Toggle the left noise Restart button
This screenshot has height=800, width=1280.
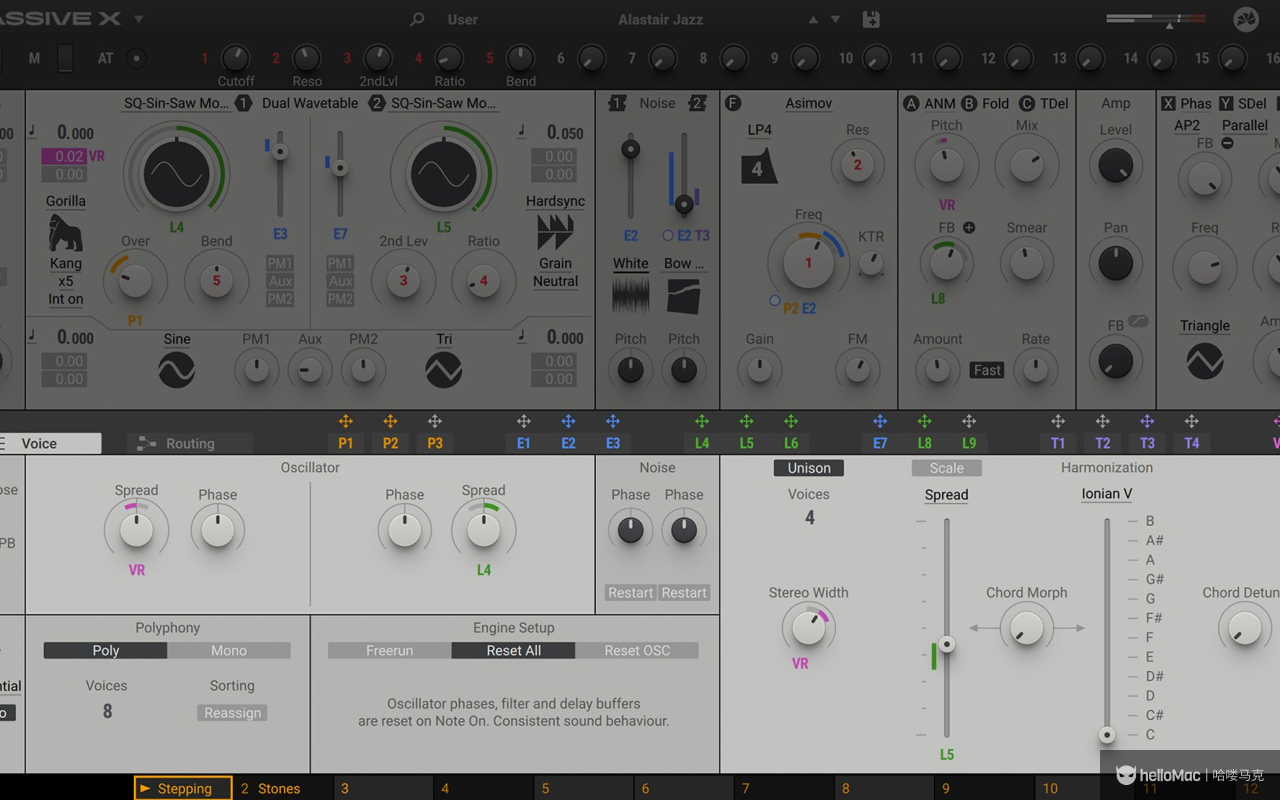[x=631, y=593]
